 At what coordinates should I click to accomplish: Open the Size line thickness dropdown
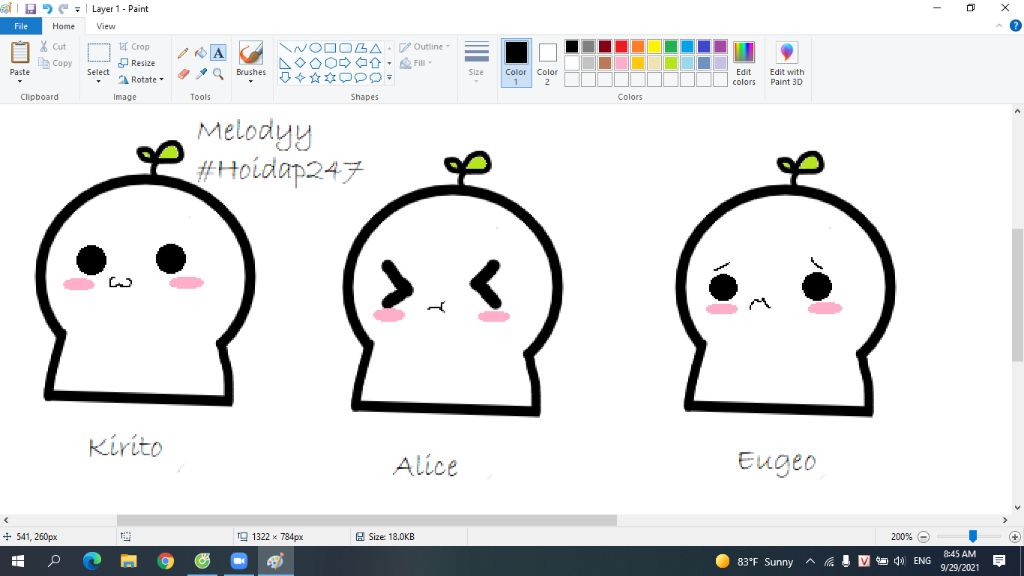476,63
